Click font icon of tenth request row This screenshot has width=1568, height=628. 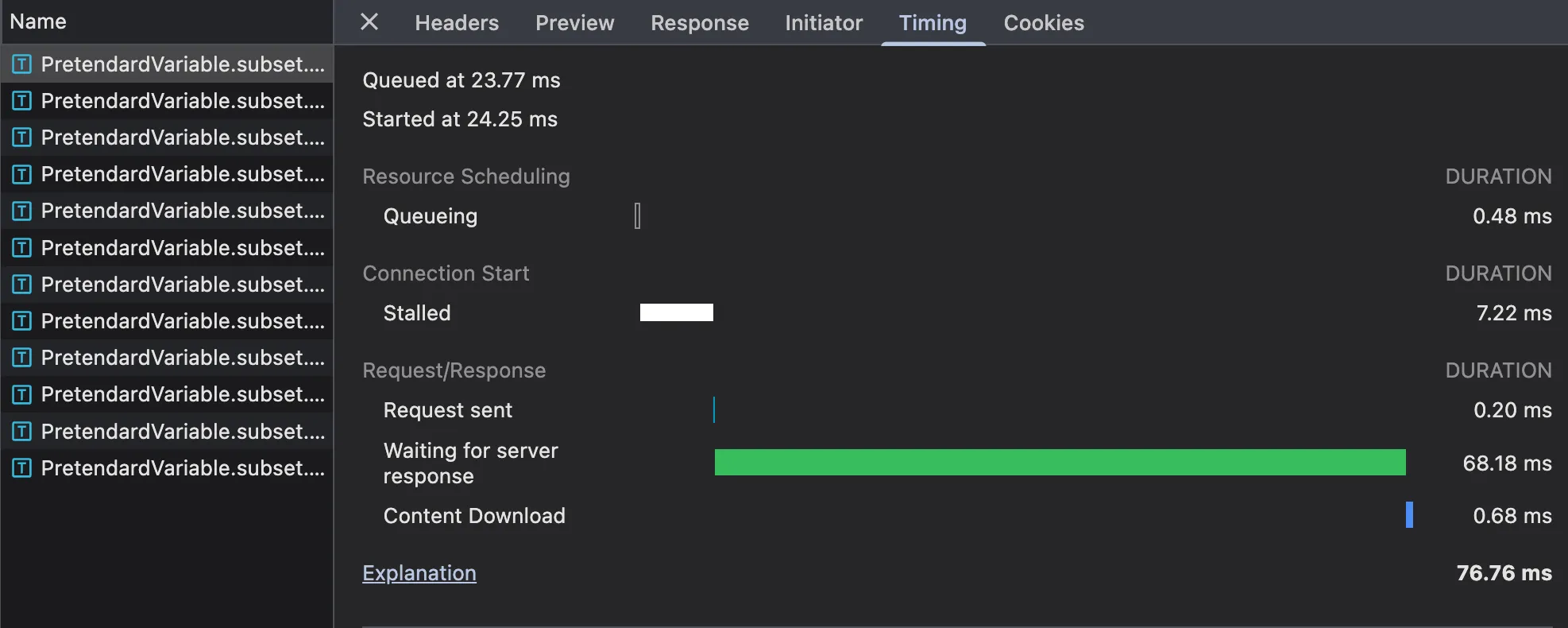(x=22, y=394)
